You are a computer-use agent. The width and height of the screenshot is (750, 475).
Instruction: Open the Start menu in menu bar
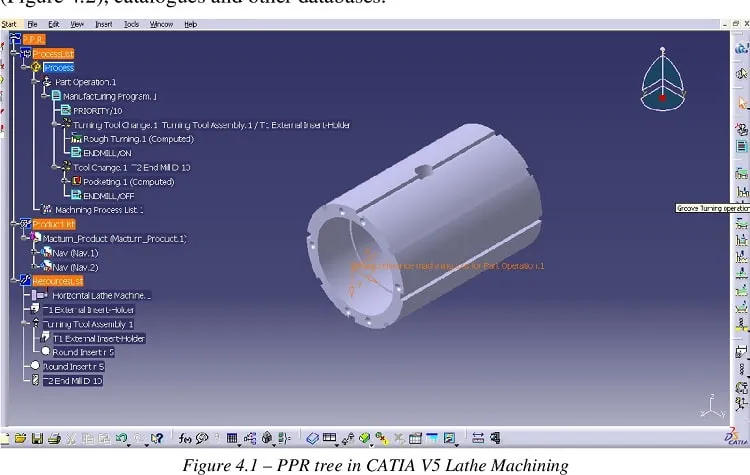pos(9,24)
